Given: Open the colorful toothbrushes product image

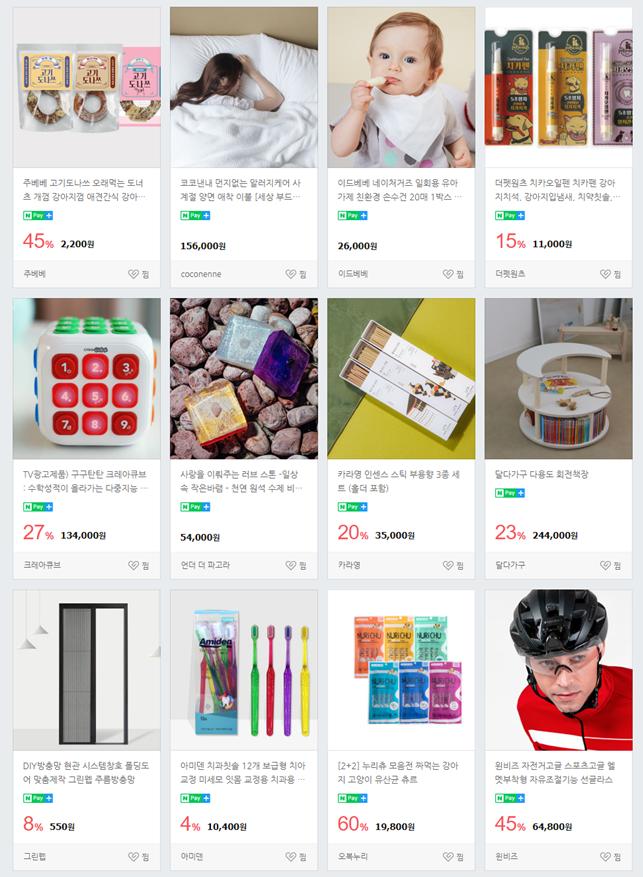Looking at the screenshot, I should (244, 670).
